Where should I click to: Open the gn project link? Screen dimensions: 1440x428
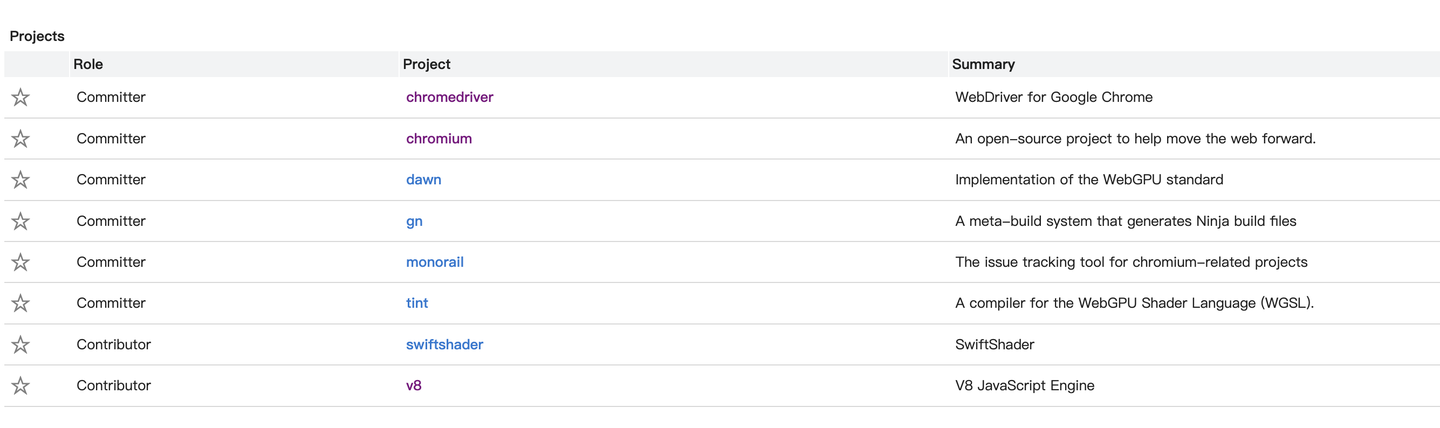click(x=414, y=221)
